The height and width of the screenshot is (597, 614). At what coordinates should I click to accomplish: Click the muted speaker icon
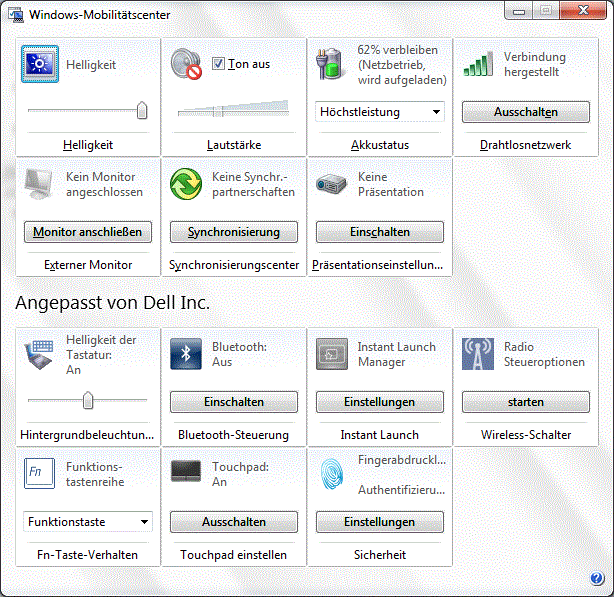(x=186, y=64)
